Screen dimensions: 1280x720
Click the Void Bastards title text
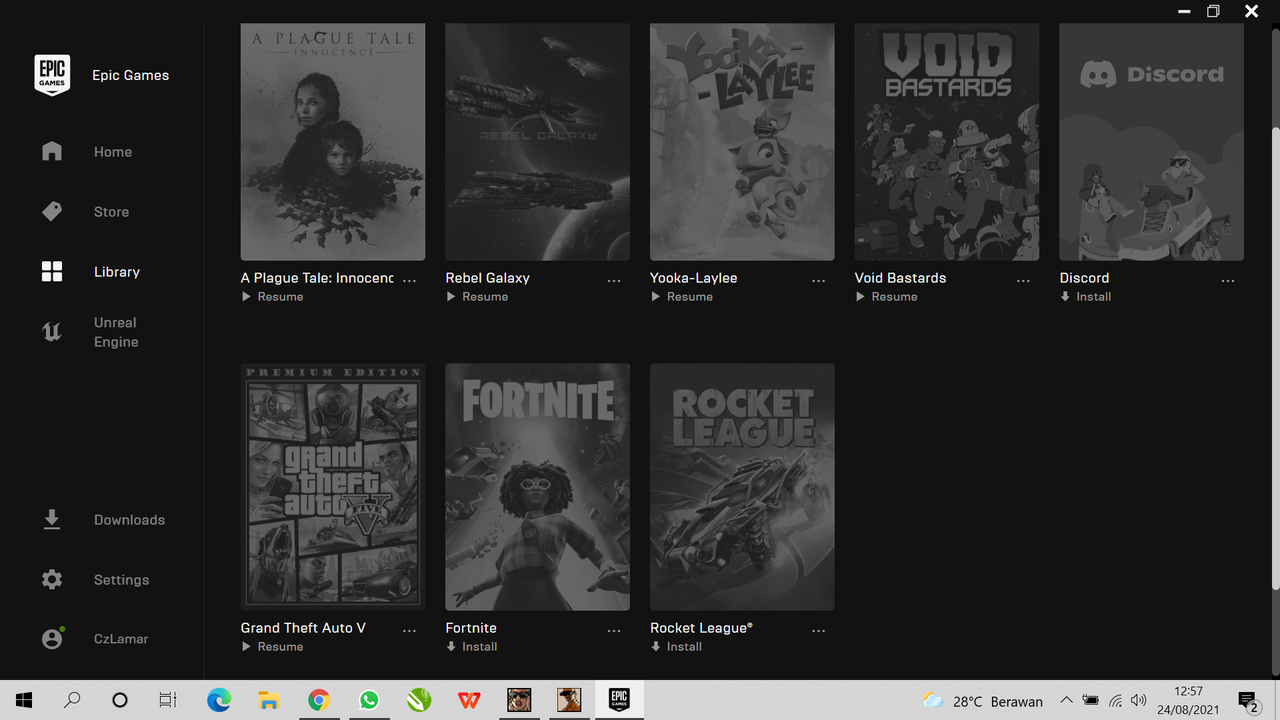point(900,278)
